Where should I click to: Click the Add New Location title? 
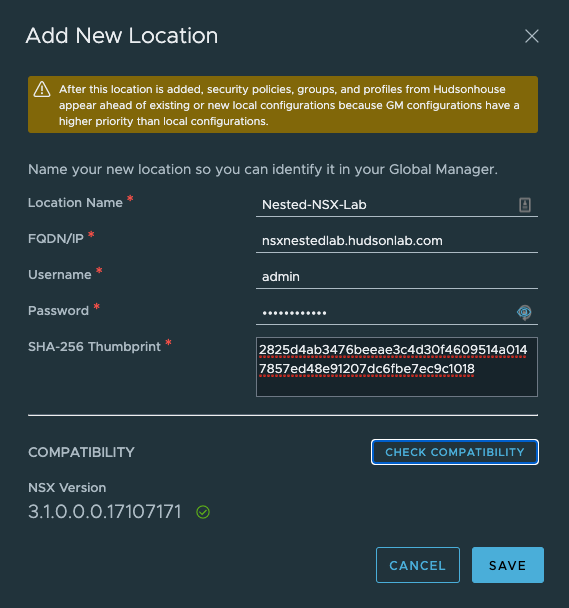pos(122,36)
